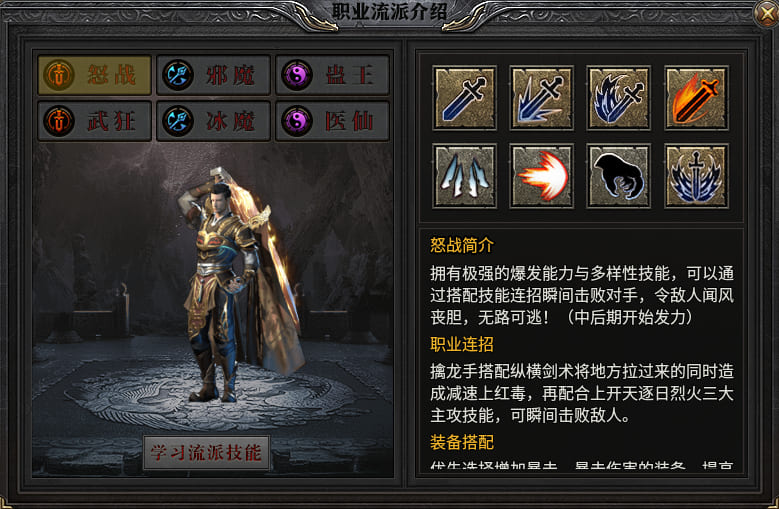Image resolution: width=779 pixels, height=509 pixels.
Task: Click the 职业连招 heading
Action: (462, 344)
